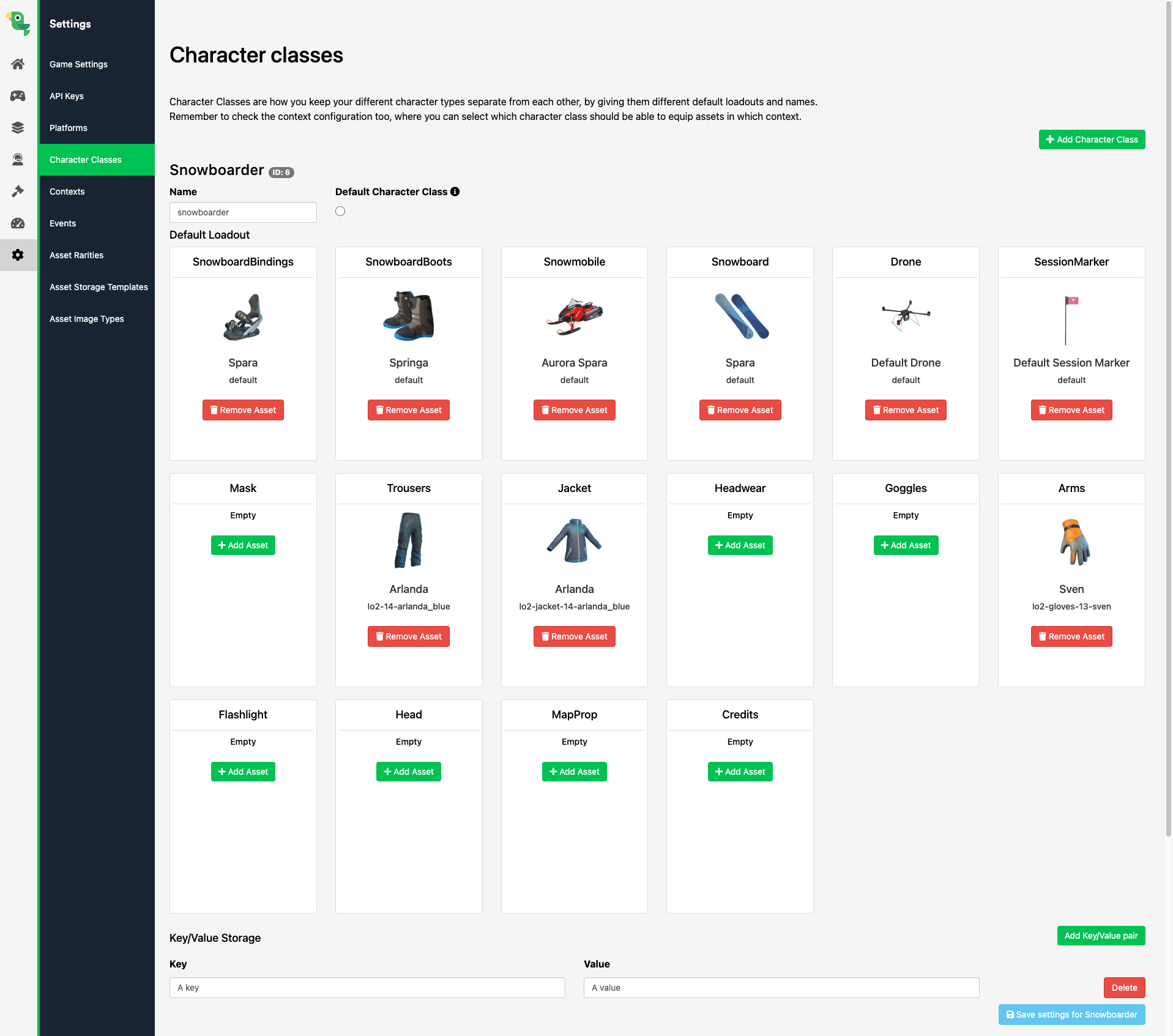Click the home icon in left rail
Image resolution: width=1173 pixels, height=1036 pixels.
tap(18, 64)
